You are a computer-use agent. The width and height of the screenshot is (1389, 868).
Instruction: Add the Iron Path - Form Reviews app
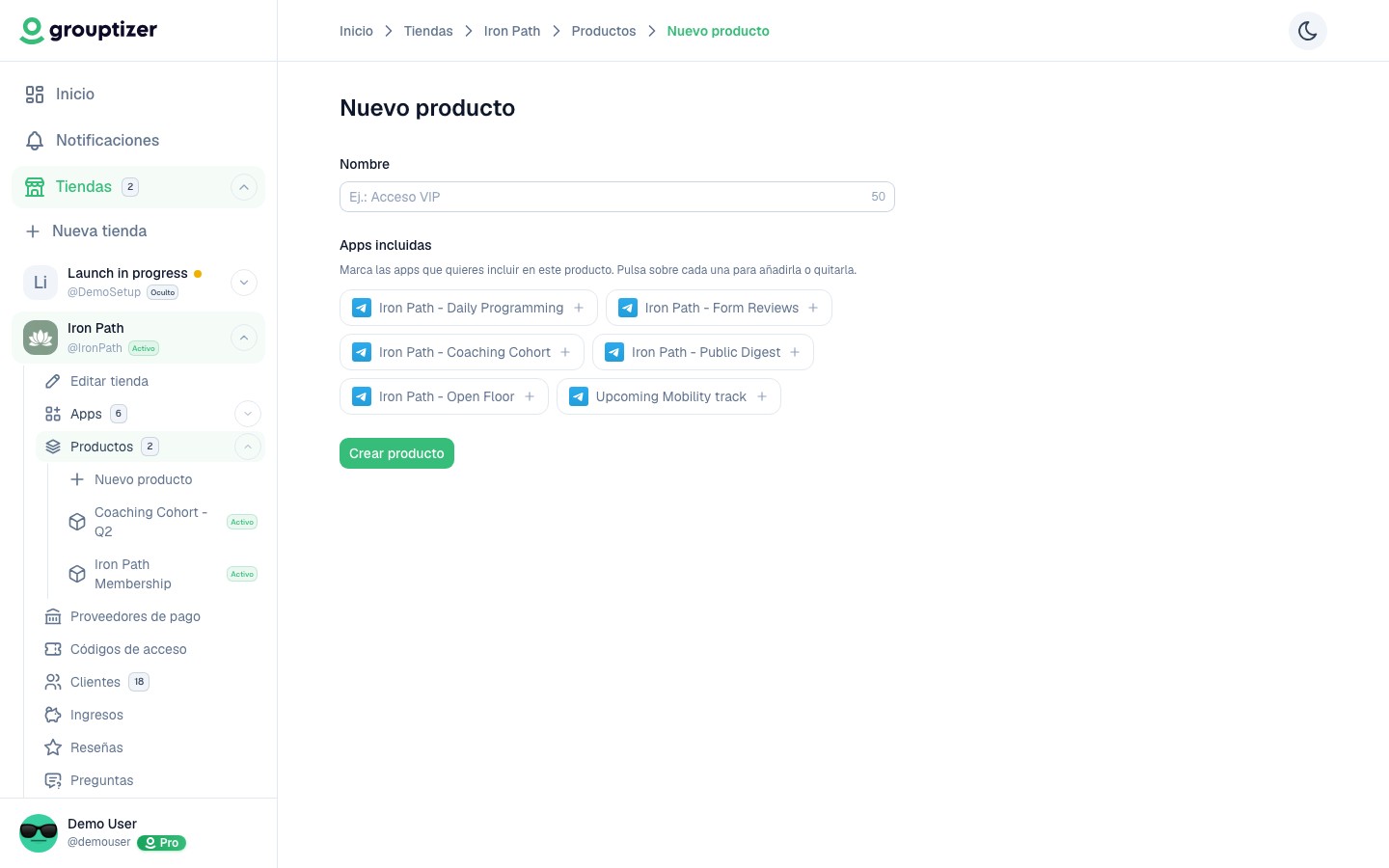[x=719, y=308]
